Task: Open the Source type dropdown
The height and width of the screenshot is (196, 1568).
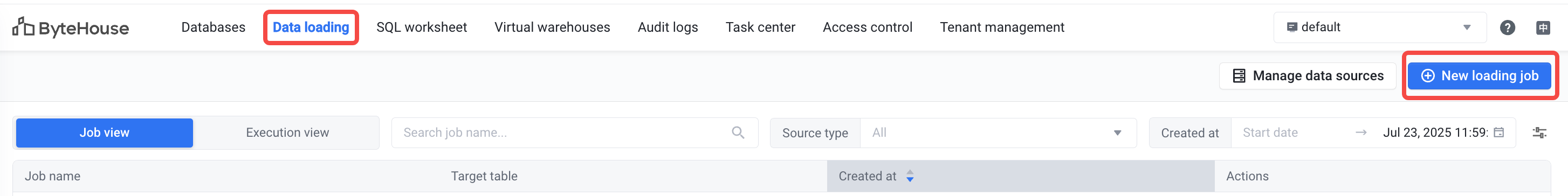Action: point(998,132)
